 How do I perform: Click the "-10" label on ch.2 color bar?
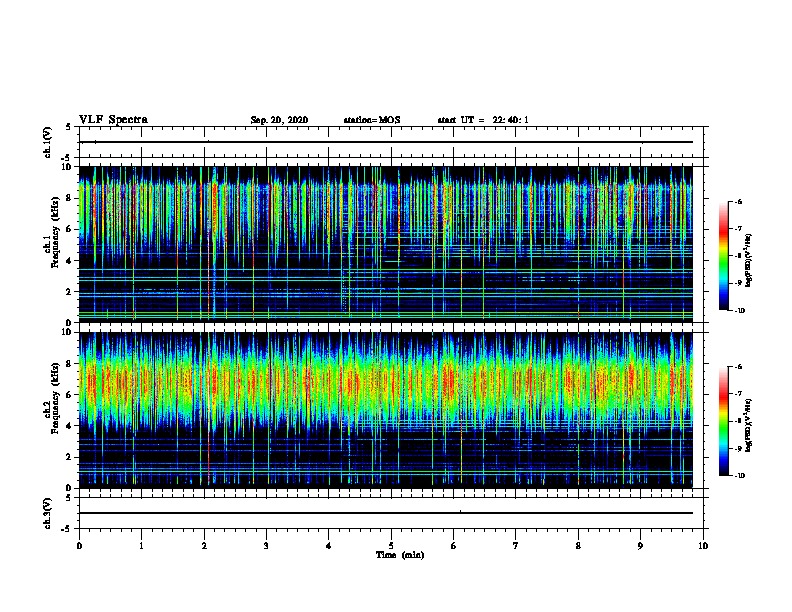pyautogui.click(x=739, y=476)
